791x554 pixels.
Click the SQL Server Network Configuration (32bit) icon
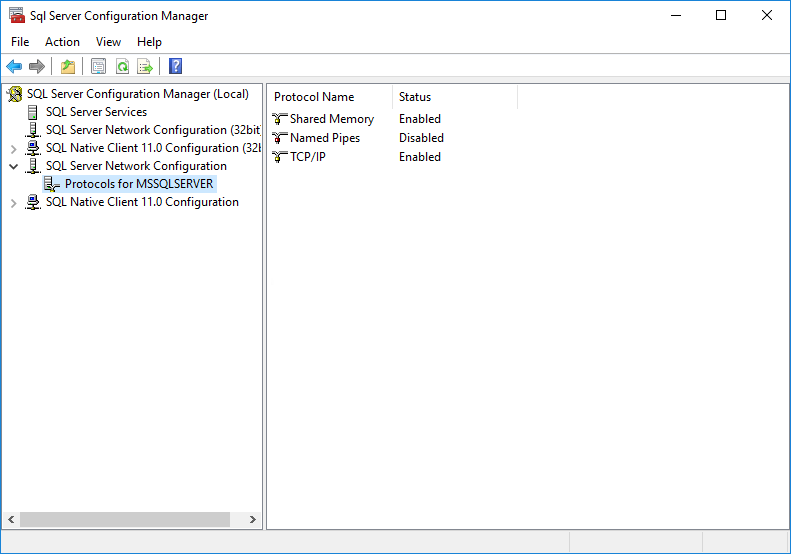coord(33,130)
